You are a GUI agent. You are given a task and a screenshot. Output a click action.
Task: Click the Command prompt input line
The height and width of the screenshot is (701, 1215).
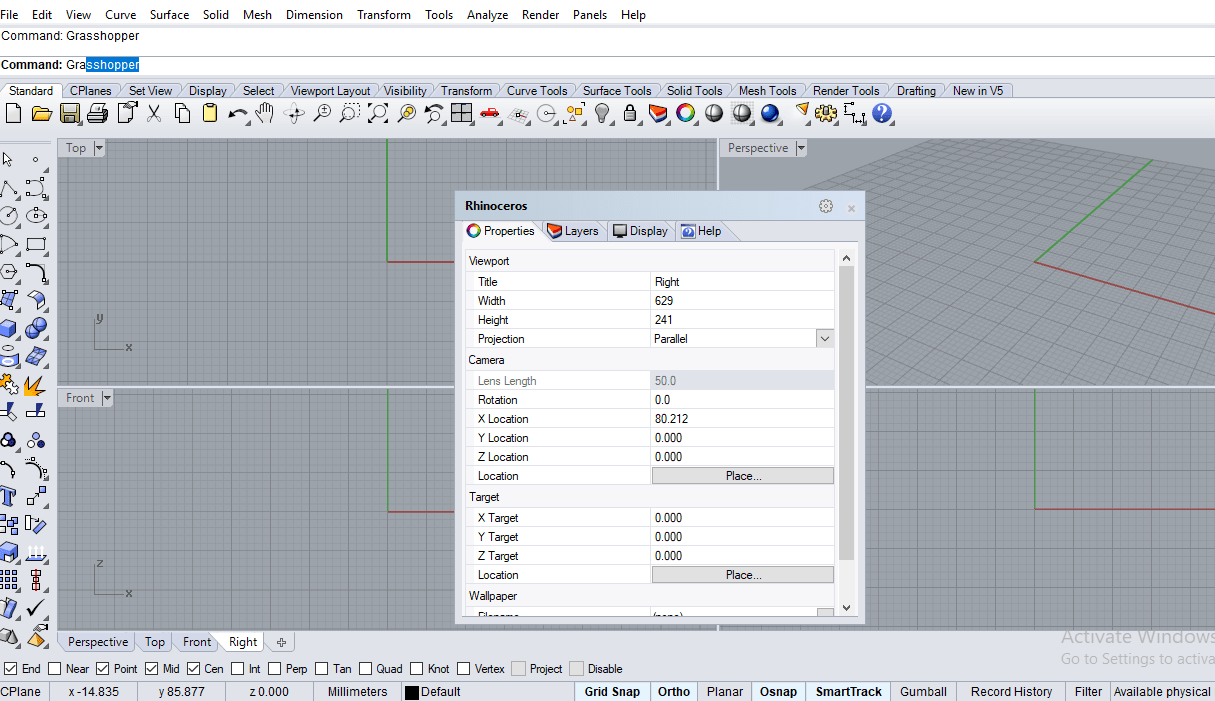(x=607, y=65)
